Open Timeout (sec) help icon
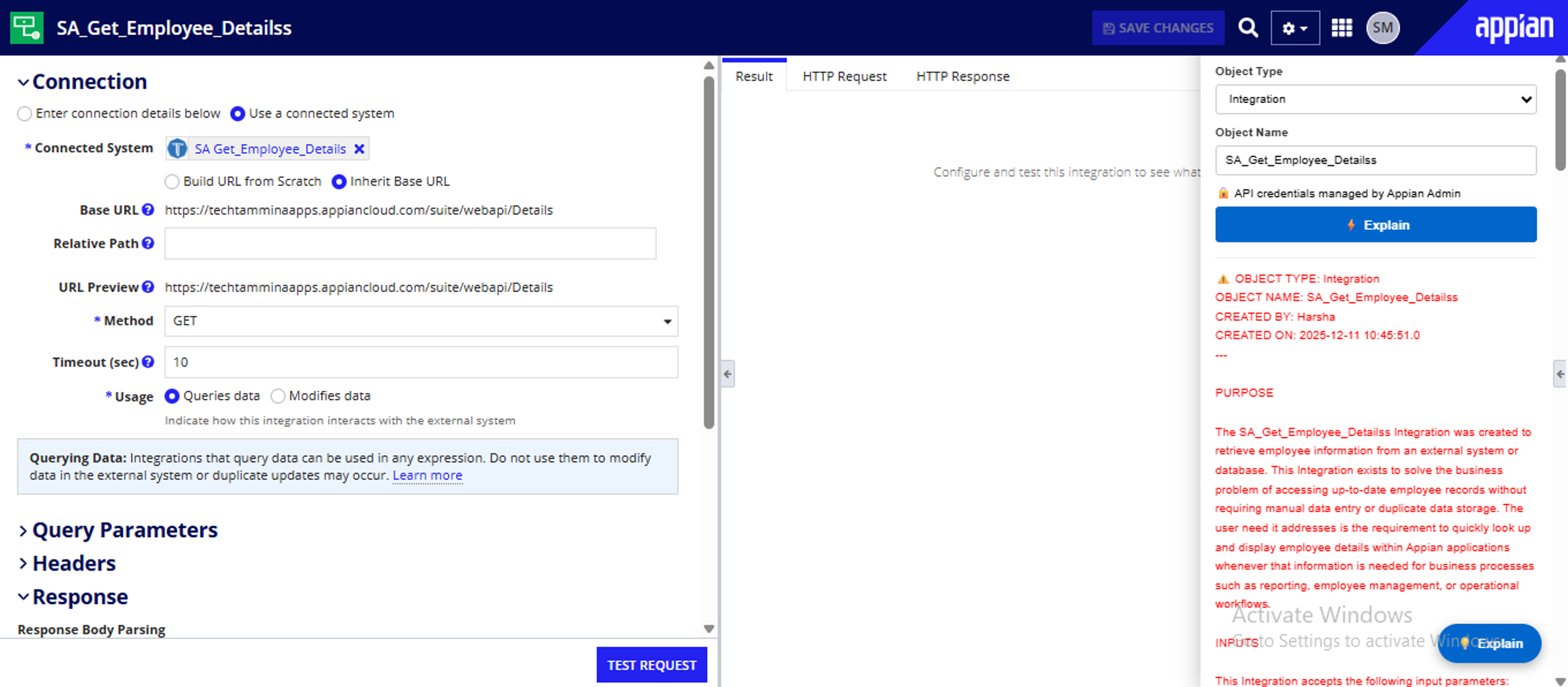Screen dimensions: 1568x687 click(x=147, y=362)
